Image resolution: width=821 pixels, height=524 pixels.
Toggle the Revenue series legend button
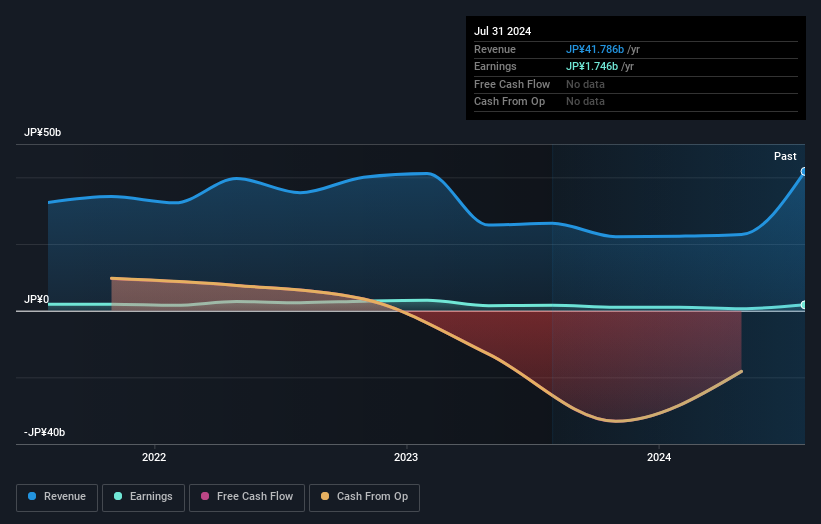(x=57, y=497)
